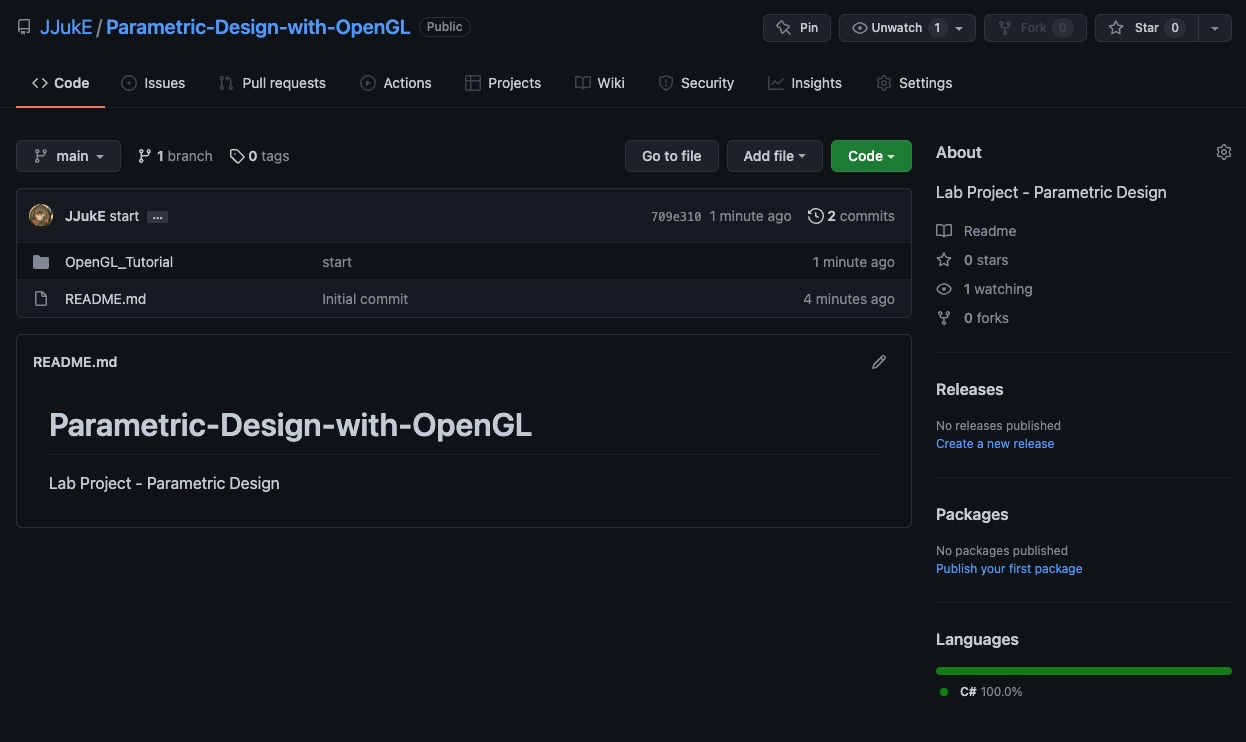The width and height of the screenshot is (1246, 742).
Task: Open the main branch selector dropdown
Action: (x=68, y=156)
